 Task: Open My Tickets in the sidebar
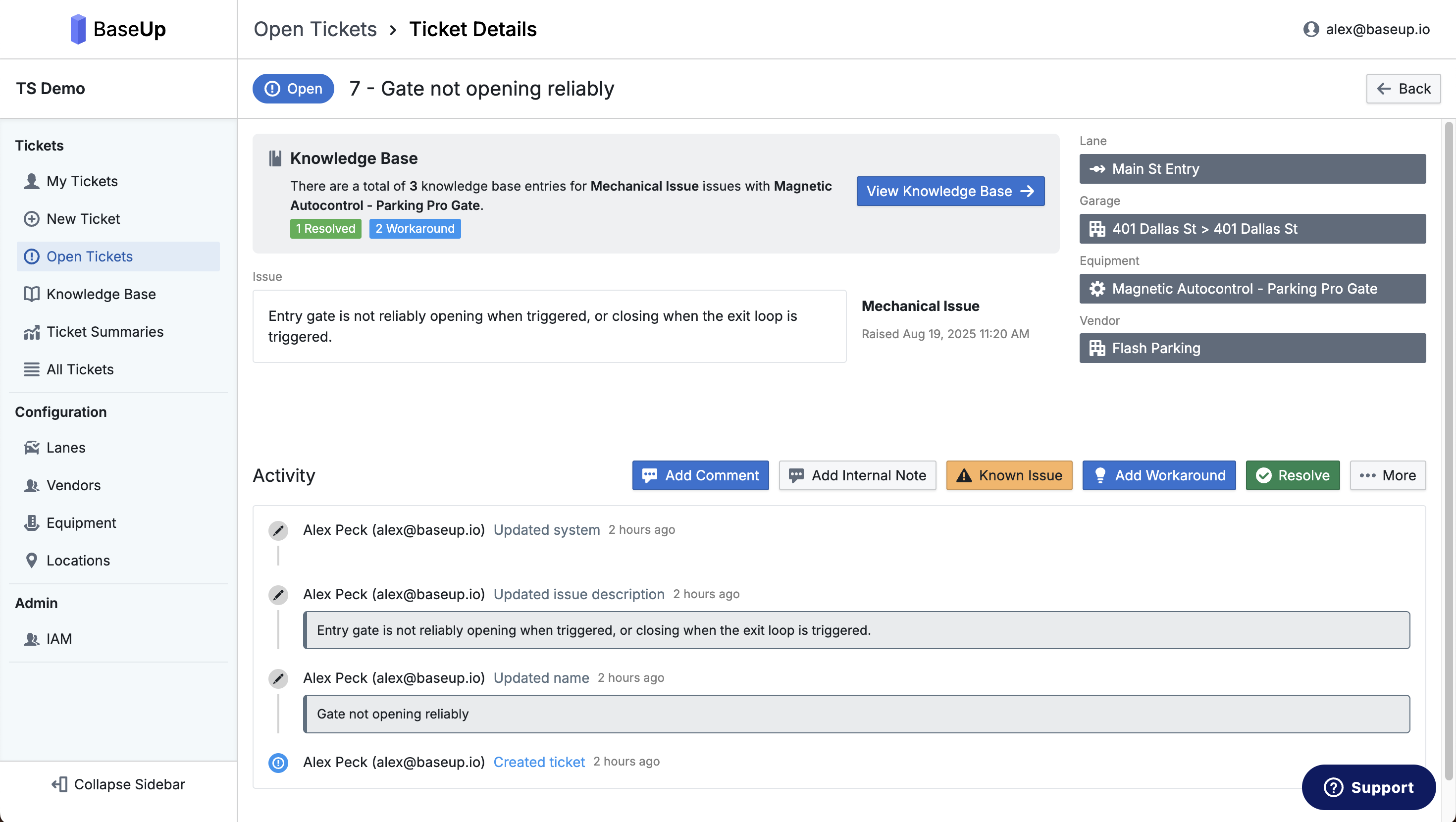(x=118, y=181)
